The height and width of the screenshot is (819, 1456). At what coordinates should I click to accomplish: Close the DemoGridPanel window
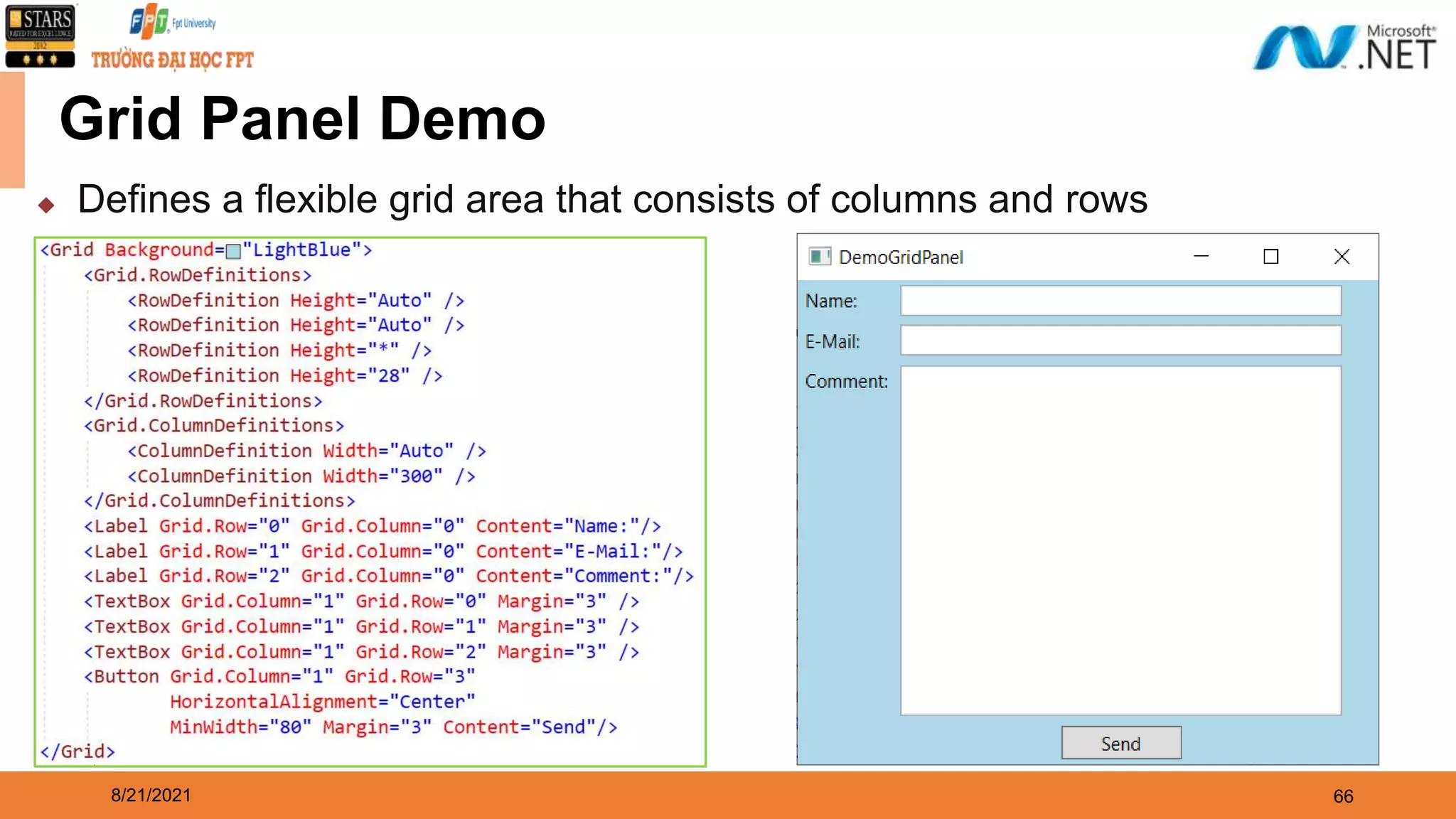[1342, 257]
